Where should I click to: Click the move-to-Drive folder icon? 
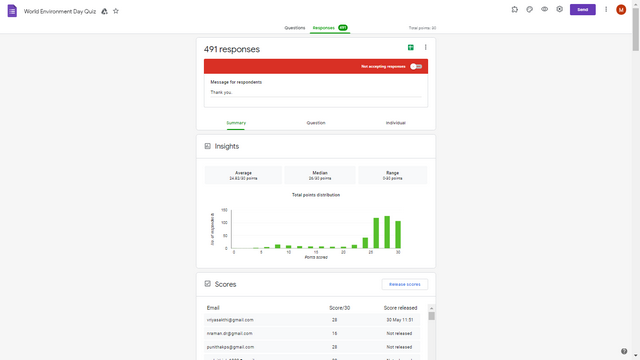coord(104,11)
